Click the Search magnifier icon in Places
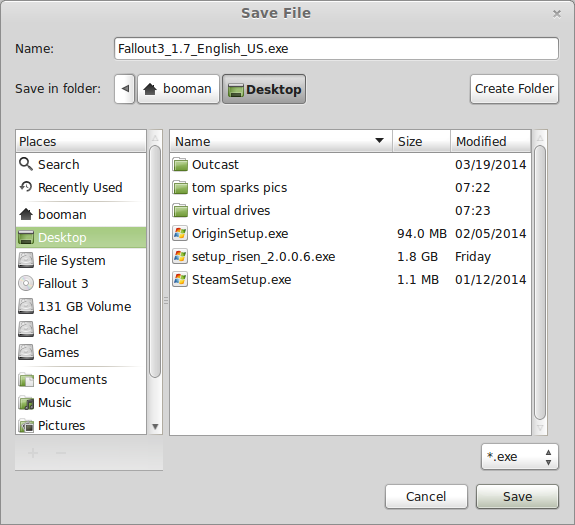Screen dimensions: 575x525 pos(26,164)
